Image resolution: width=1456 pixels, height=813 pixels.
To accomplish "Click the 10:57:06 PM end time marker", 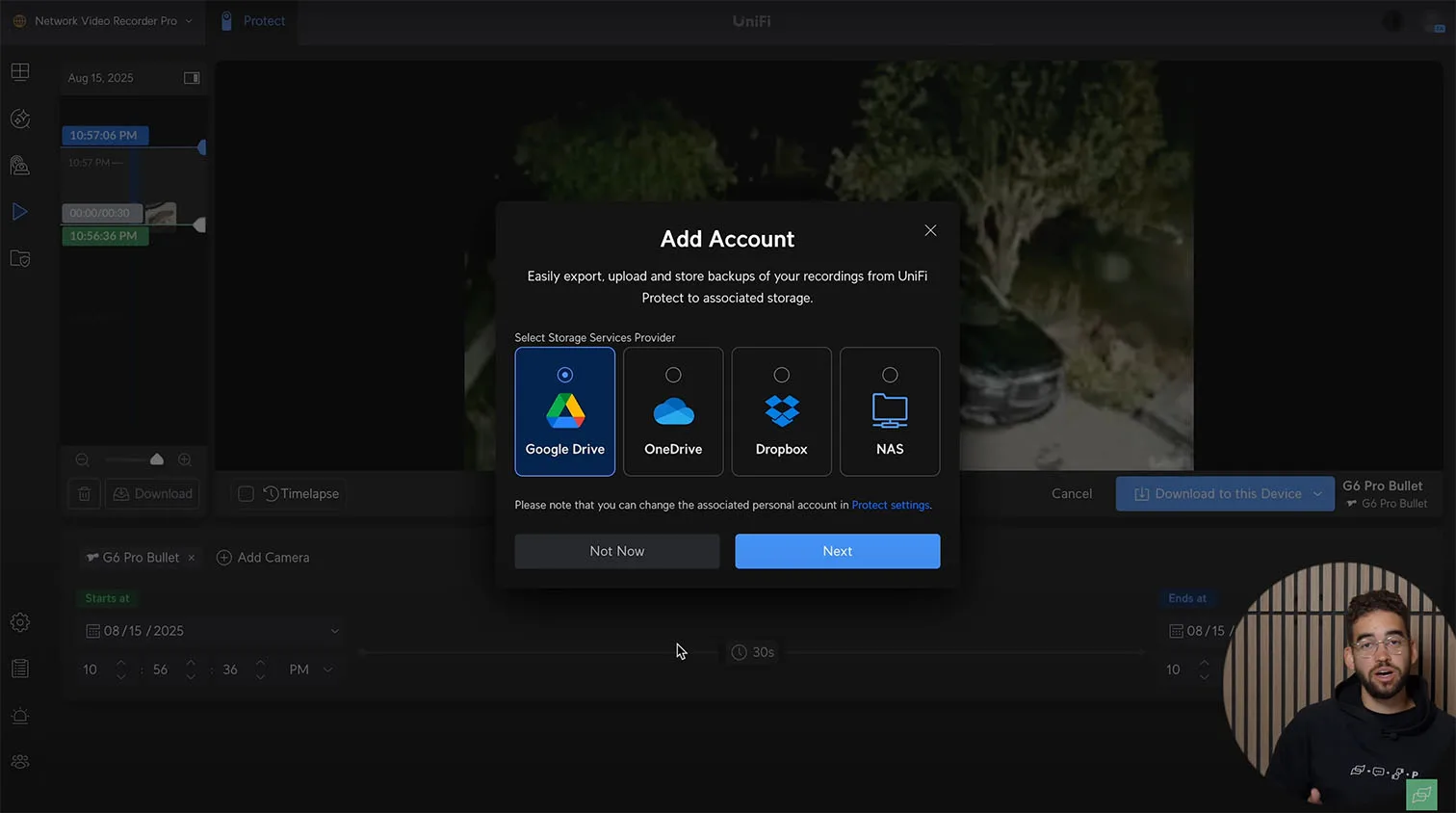I will click(x=105, y=136).
